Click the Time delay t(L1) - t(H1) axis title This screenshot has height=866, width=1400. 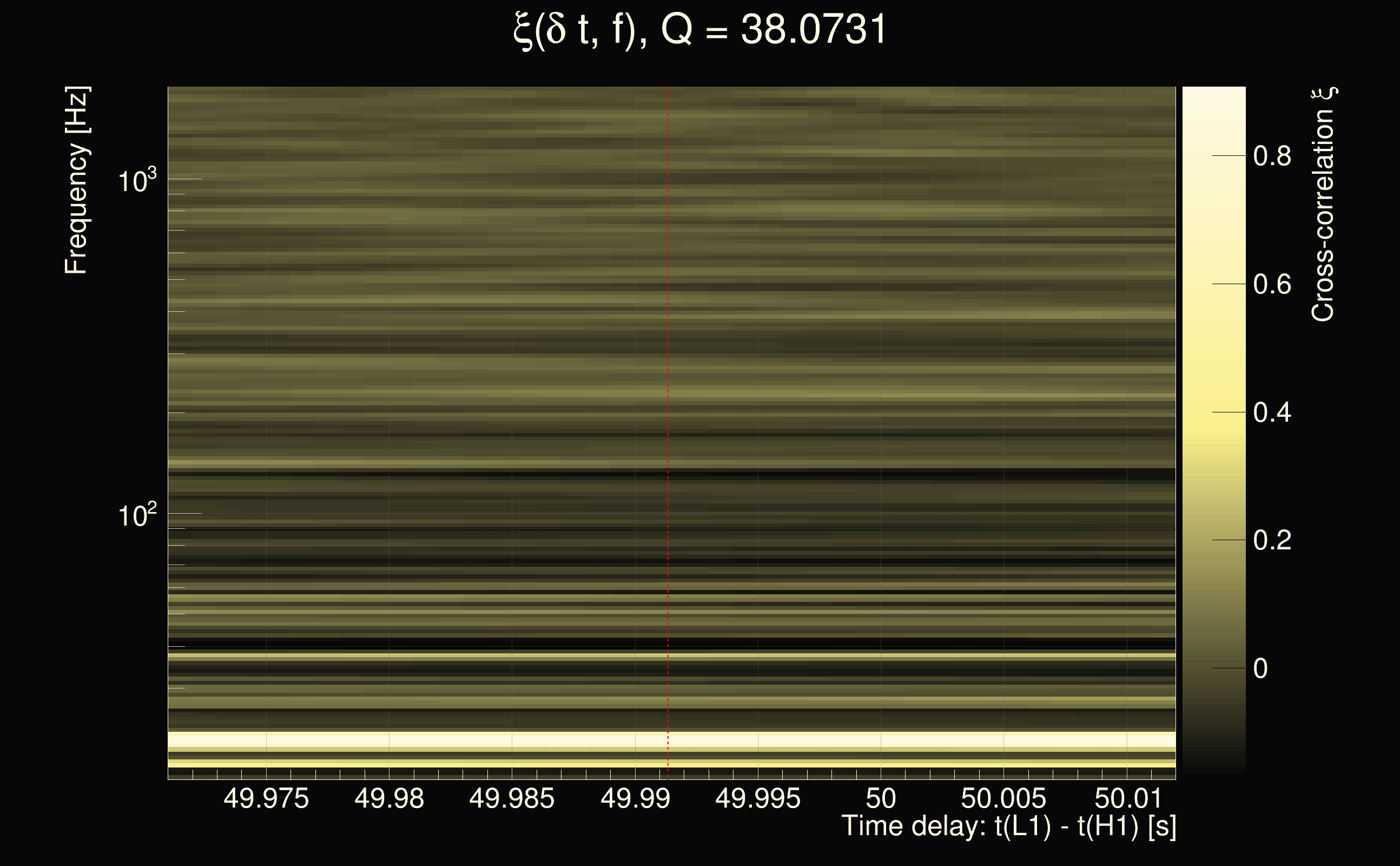pyautogui.click(x=1008, y=826)
